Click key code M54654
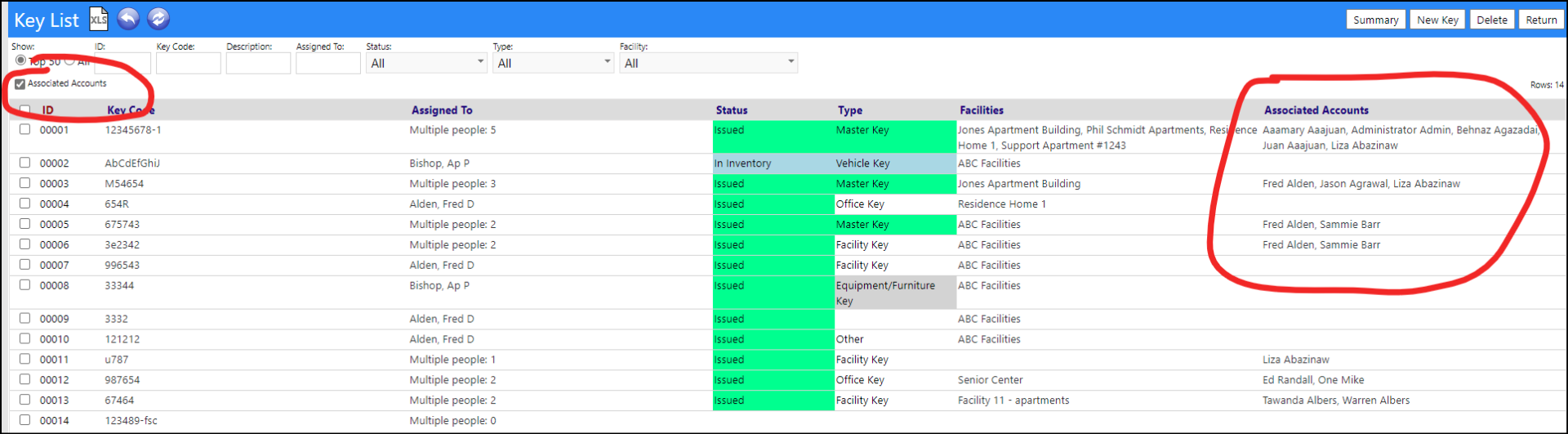 click(124, 184)
